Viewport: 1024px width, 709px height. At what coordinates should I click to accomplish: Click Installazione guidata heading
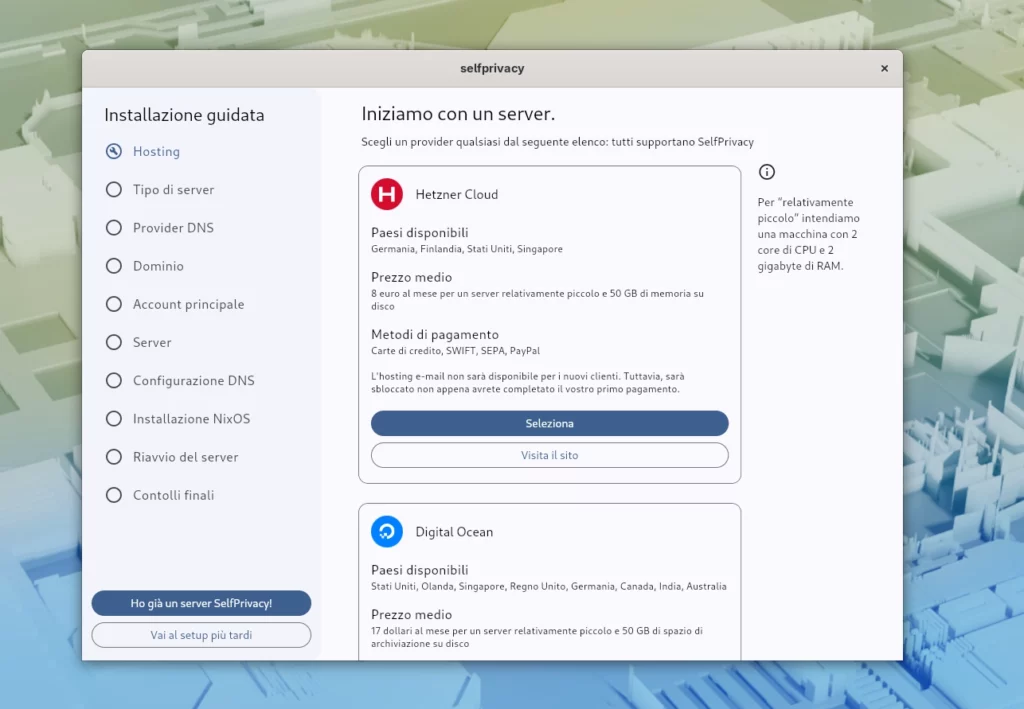pos(184,116)
